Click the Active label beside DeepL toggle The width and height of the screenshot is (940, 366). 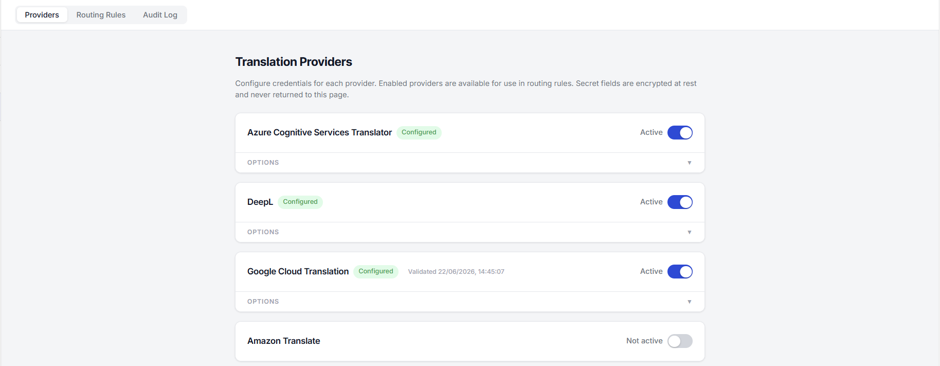(x=651, y=202)
